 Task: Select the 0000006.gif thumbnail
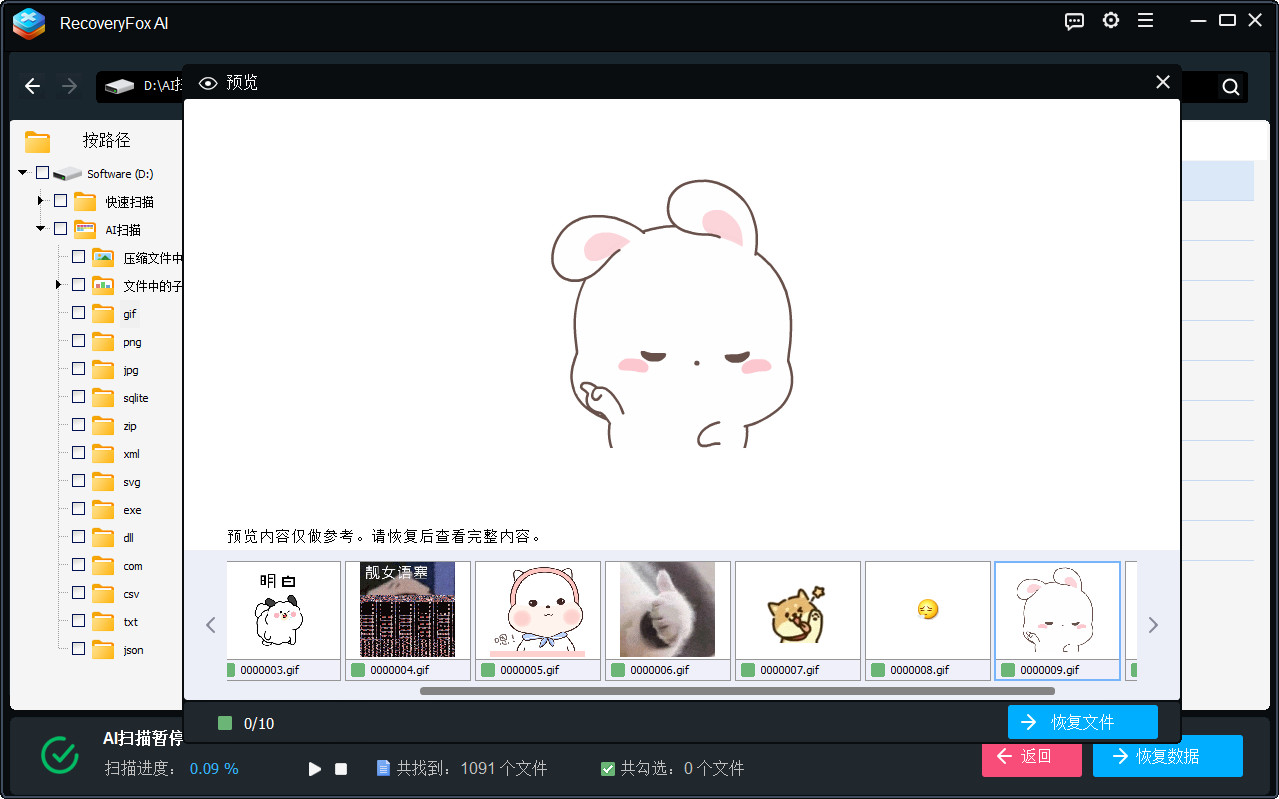[x=667, y=610]
